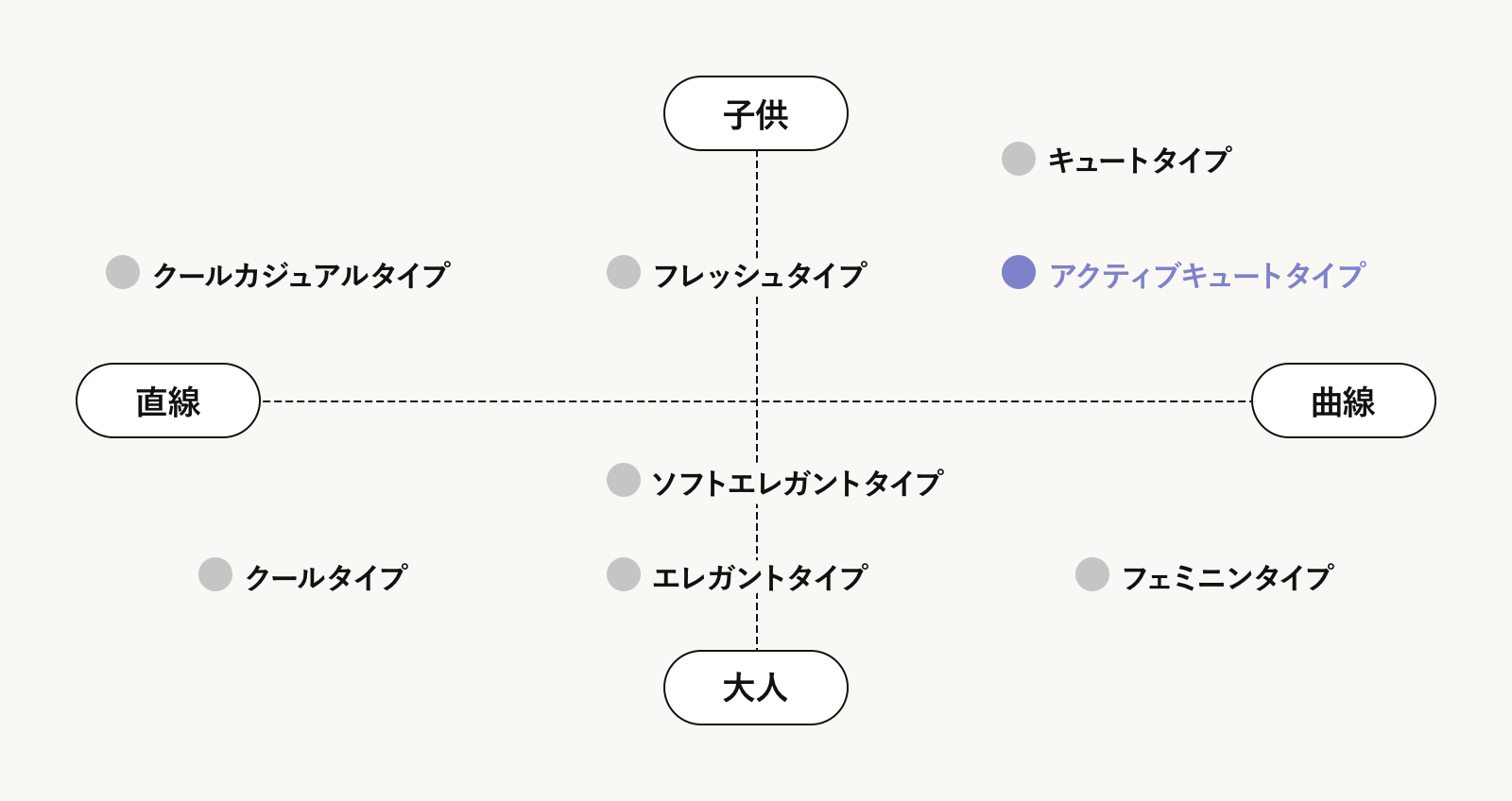1512x801 pixels.
Task: Select the フレッシュタイプ circle marker
Action: point(624,272)
